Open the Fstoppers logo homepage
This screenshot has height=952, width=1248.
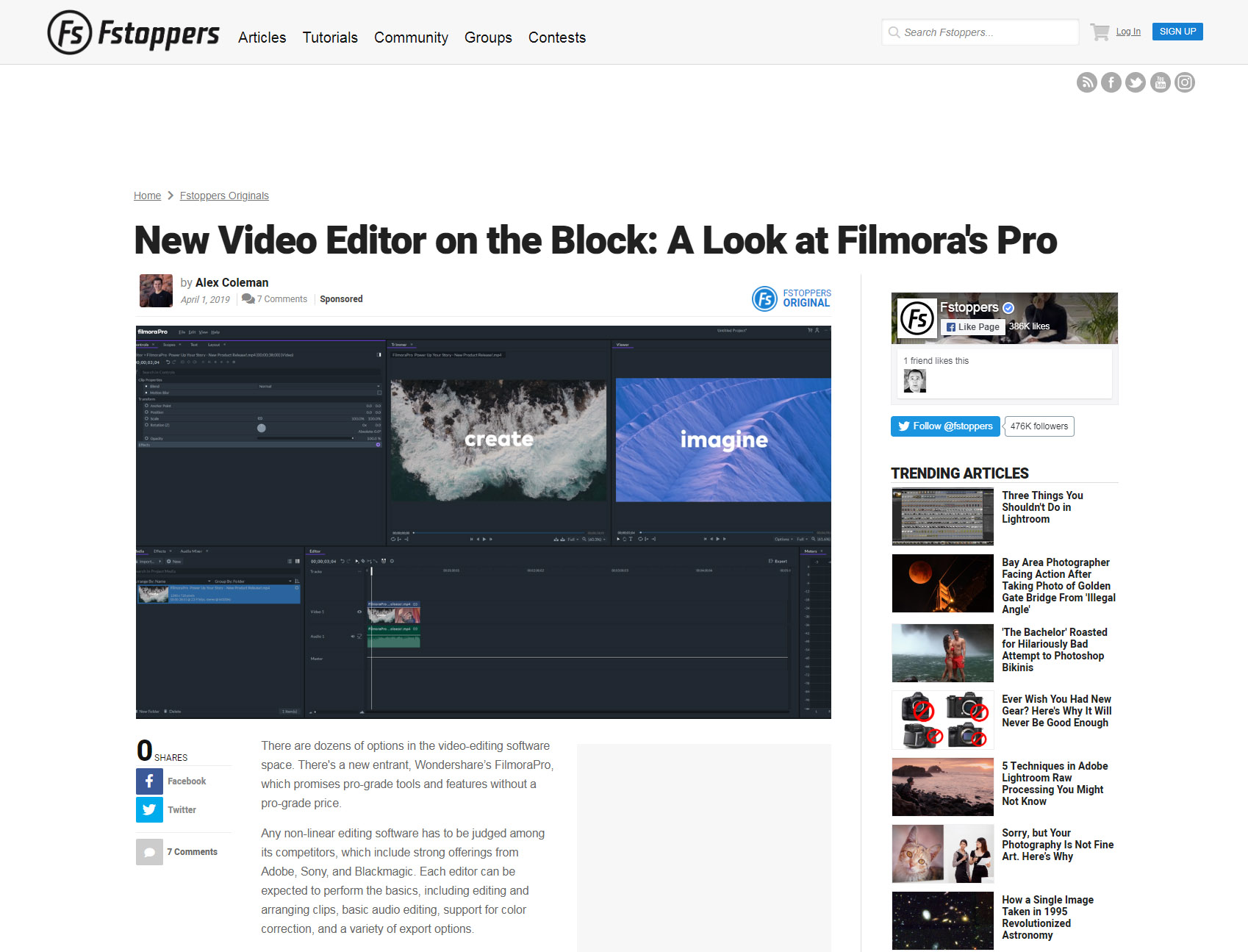pyautogui.click(x=133, y=32)
